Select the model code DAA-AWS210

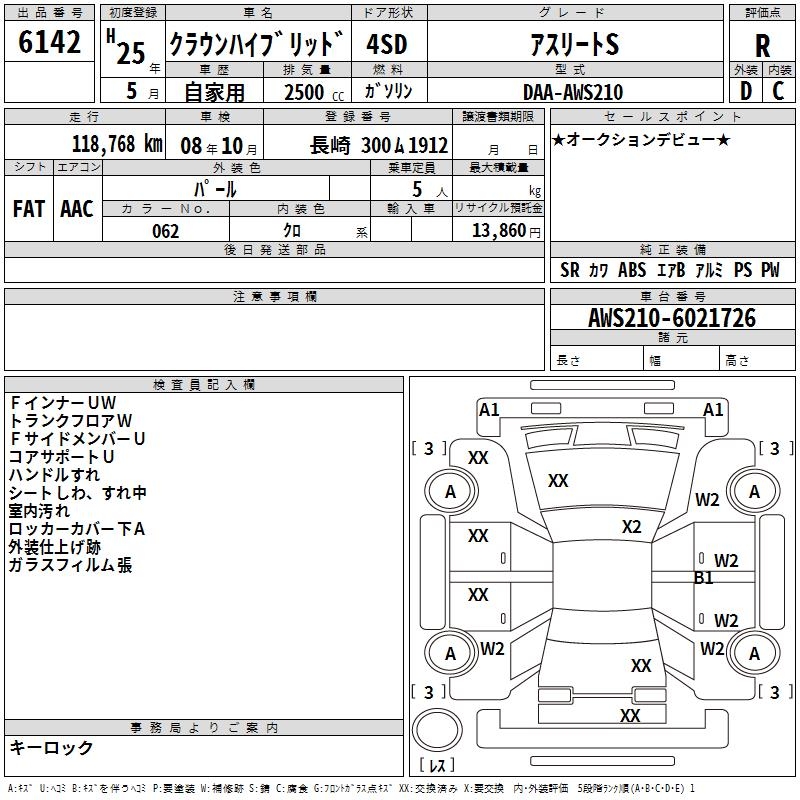[572, 92]
